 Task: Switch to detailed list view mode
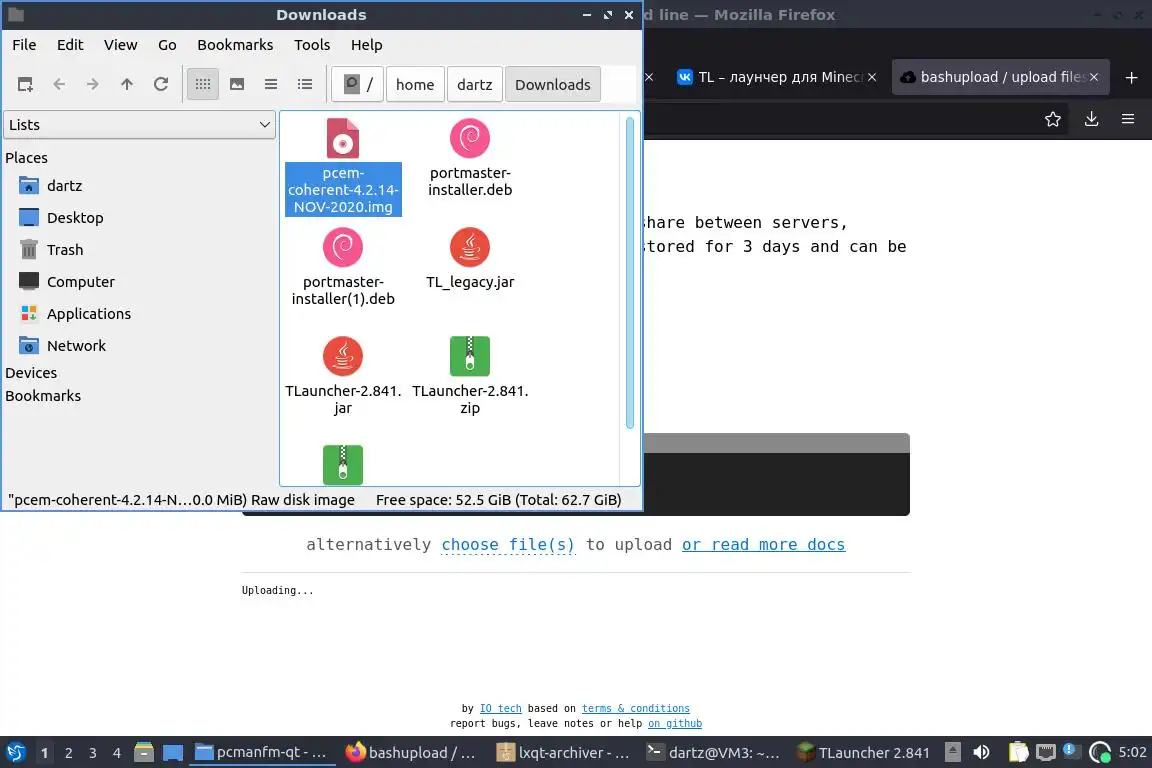(x=305, y=85)
